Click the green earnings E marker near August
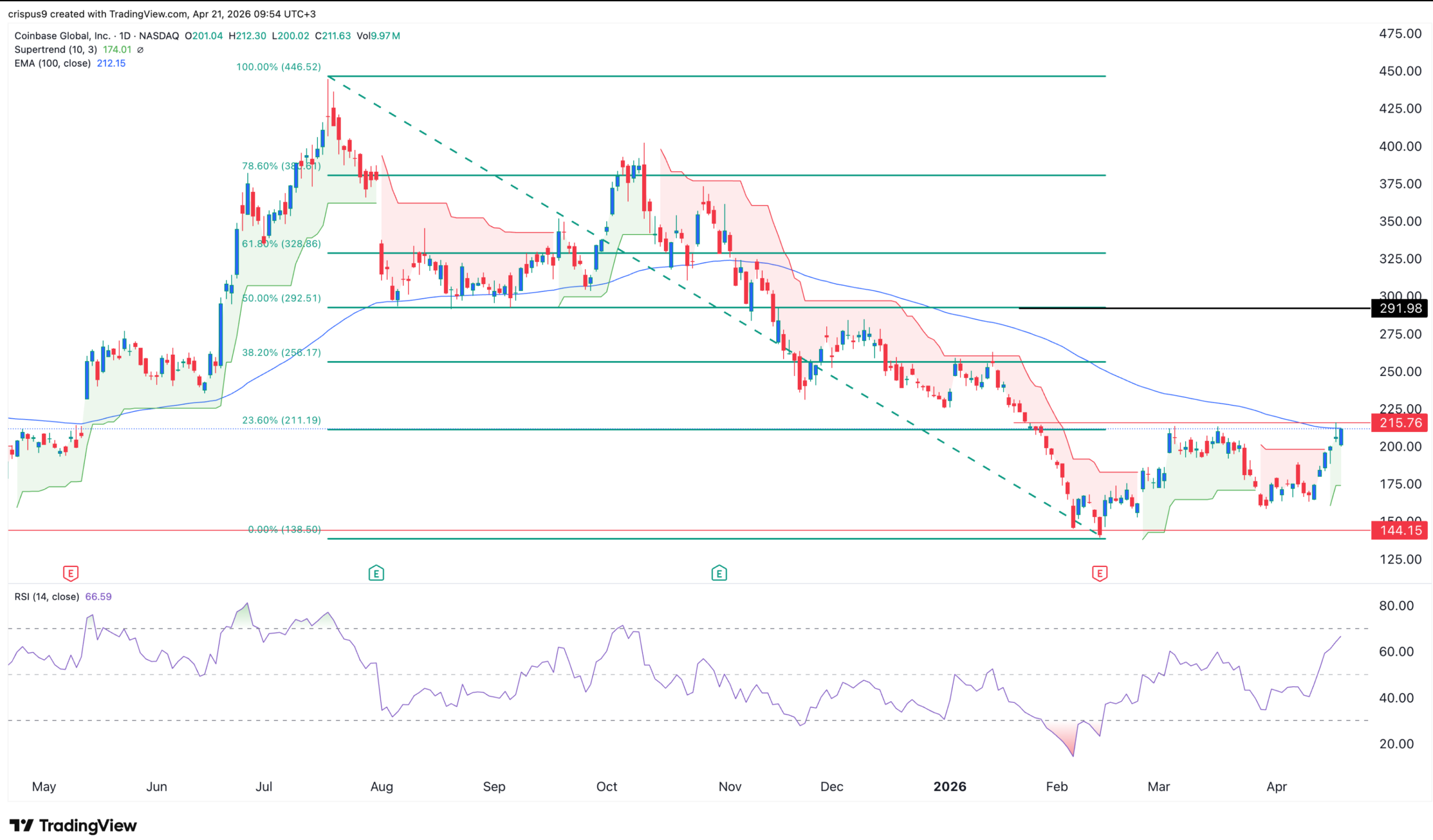1433x840 pixels. pos(376,573)
